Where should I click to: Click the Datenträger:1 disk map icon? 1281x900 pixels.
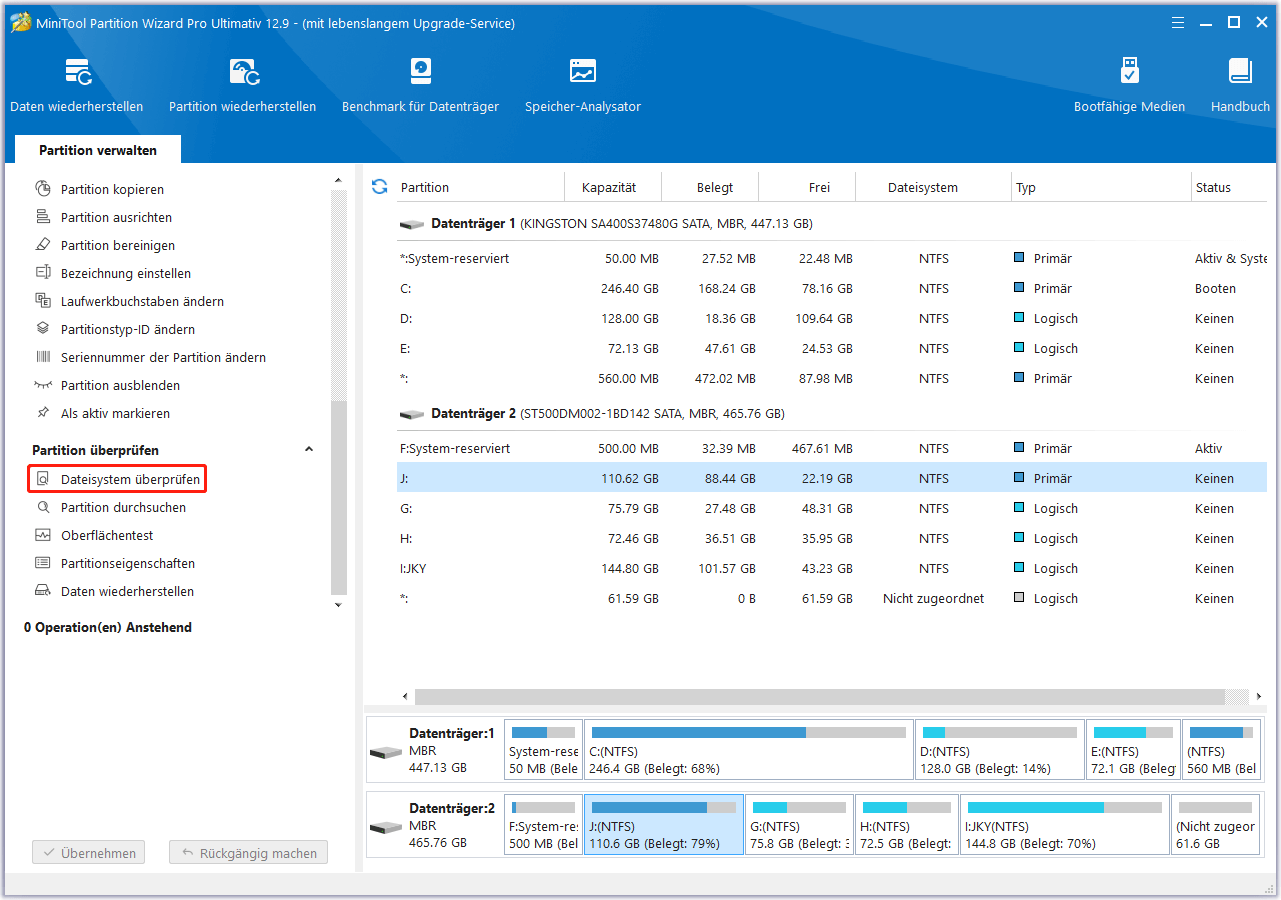[385, 752]
